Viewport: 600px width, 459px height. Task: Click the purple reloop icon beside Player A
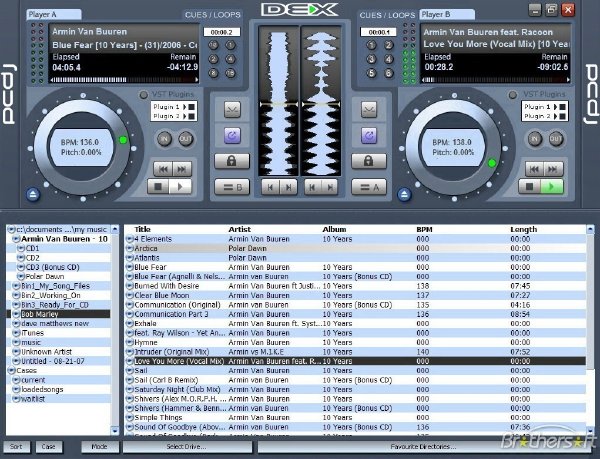tap(232, 135)
